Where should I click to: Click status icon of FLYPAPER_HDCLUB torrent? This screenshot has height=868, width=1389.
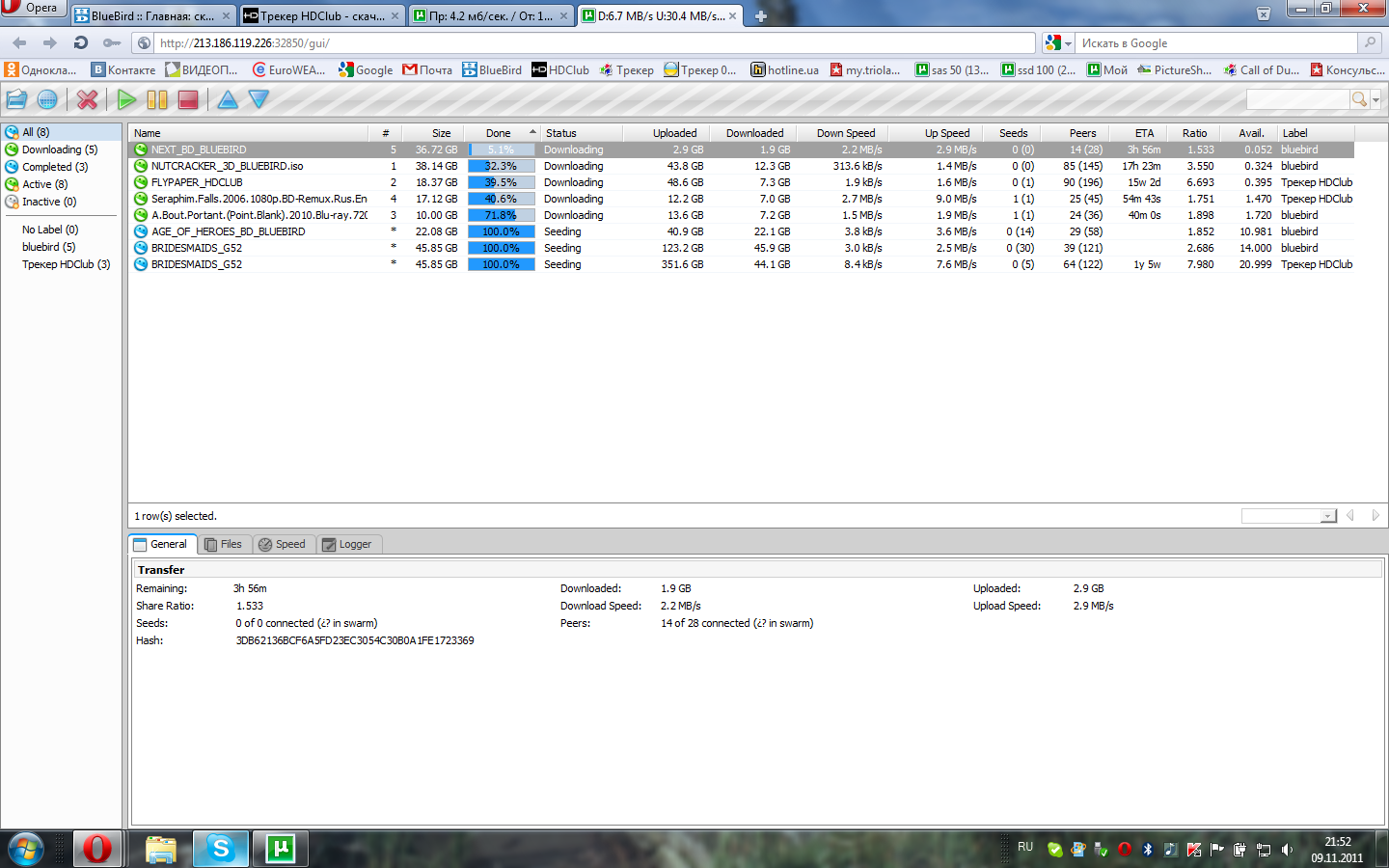pyautogui.click(x=141, y=182)
